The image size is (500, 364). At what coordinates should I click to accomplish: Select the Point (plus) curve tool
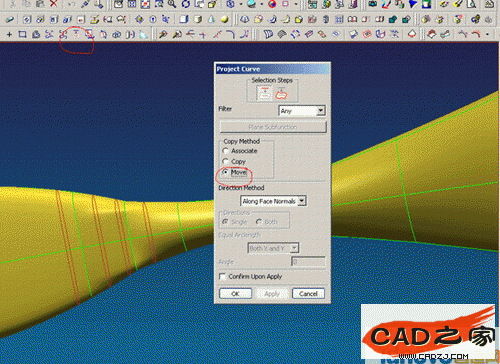pyautogui.click(x=9, y=34)
